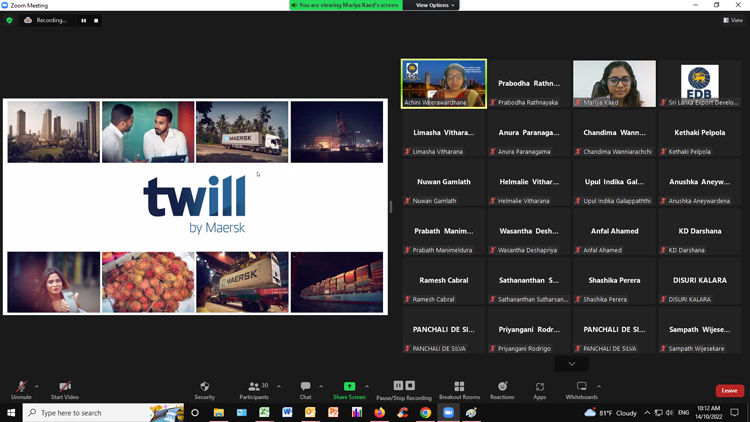Screen dimensions: 750x422
Task: Unmute the microphone
Action: coord(21,390)
